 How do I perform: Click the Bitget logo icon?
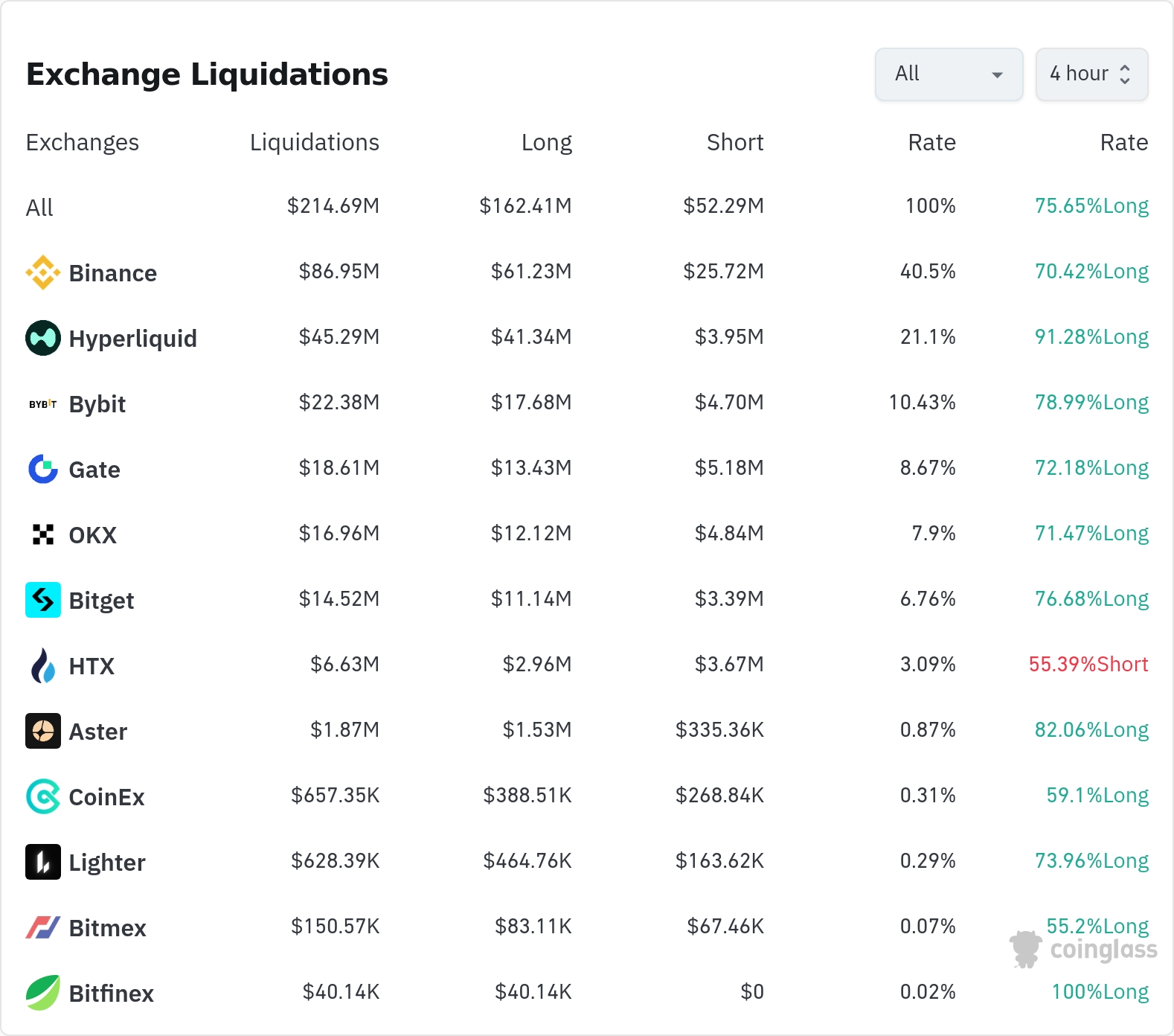click(43, 600)
